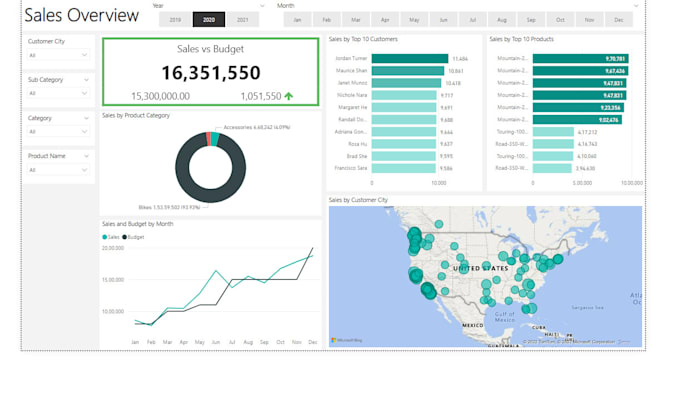The width and height of the screenshot is (680, 393).
Task: Click UNITED STATES label on map
Action: pyautogui.click(x=481, y=269)
